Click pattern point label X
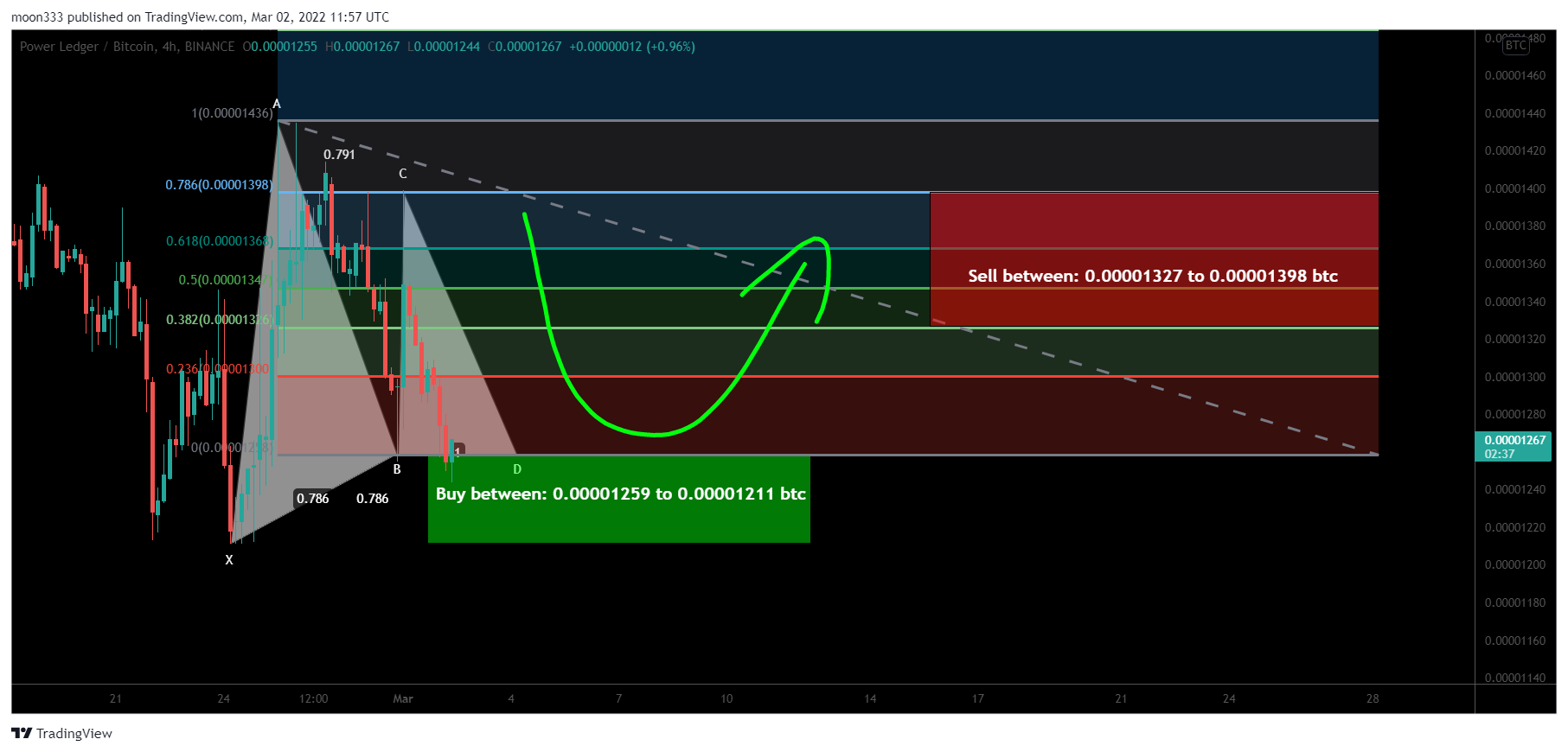Image resolution: width=1568 pixels, height=752 pixels. 229,560
